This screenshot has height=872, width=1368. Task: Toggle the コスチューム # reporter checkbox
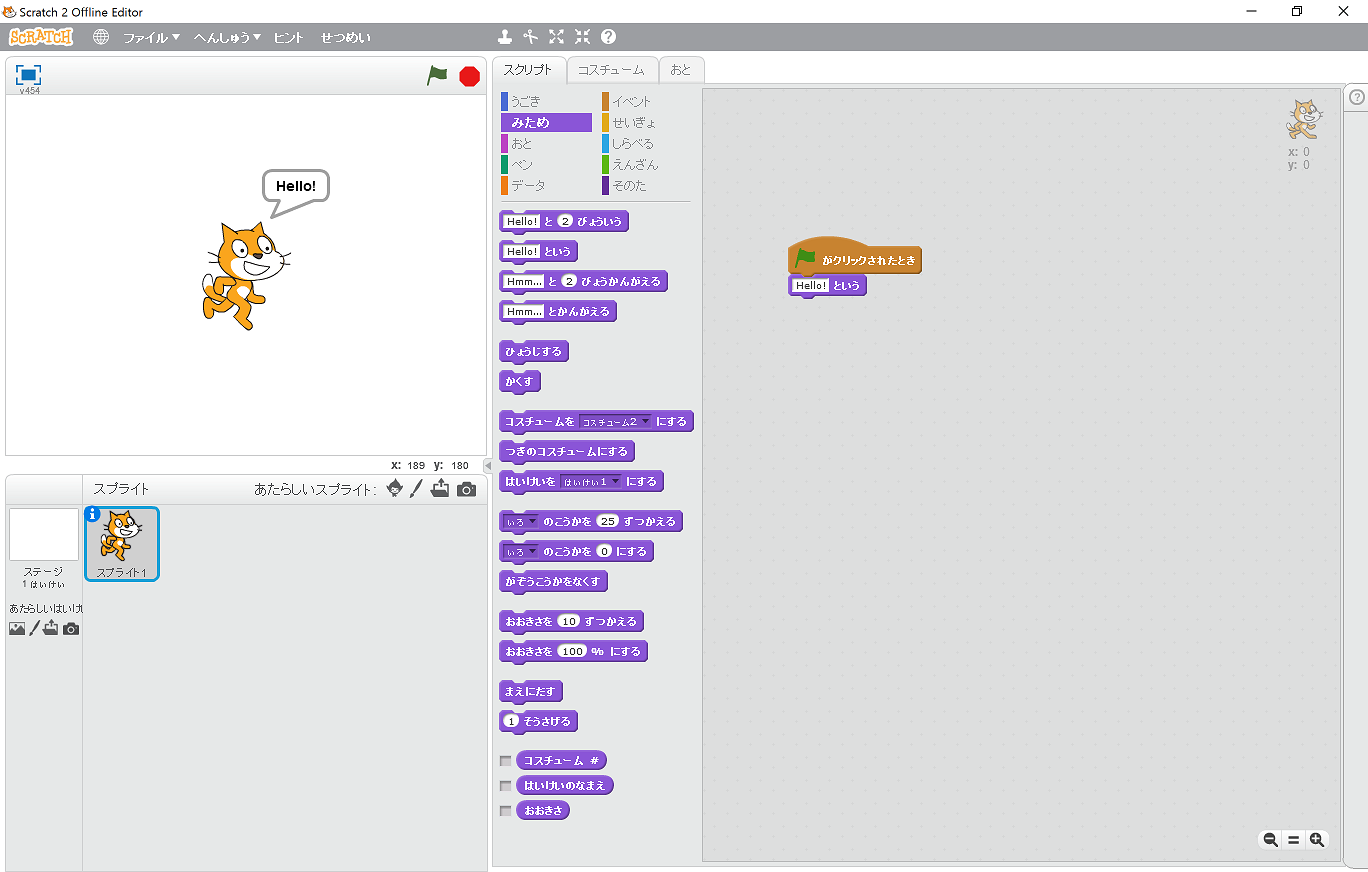click(x=506, y=761)
